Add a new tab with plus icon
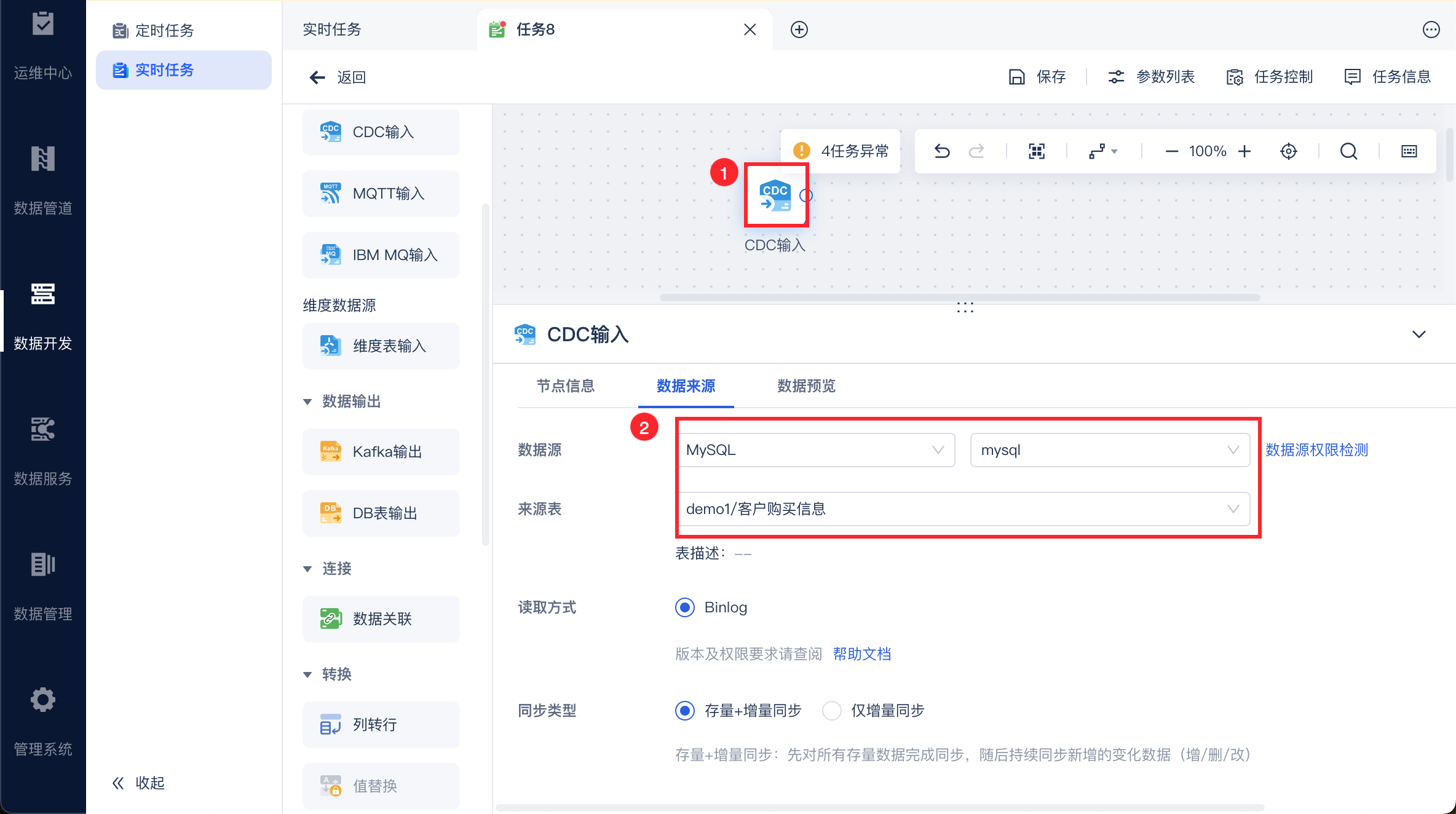 [799, 30]
